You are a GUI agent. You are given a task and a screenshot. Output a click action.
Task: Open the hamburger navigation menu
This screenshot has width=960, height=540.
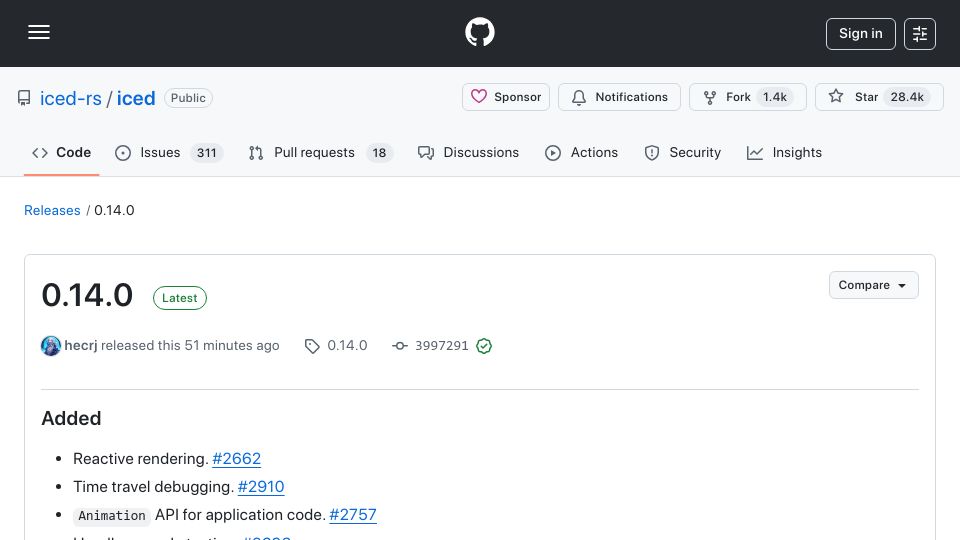(39, 32)
